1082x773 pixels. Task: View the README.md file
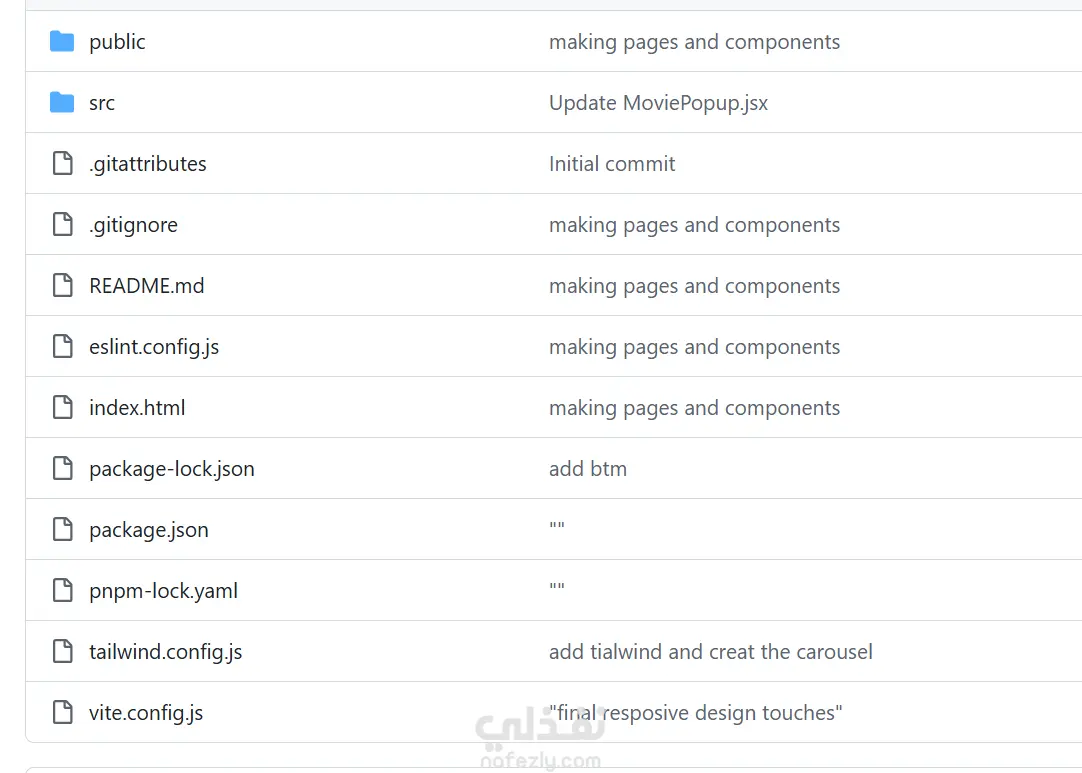click(146, 286)
